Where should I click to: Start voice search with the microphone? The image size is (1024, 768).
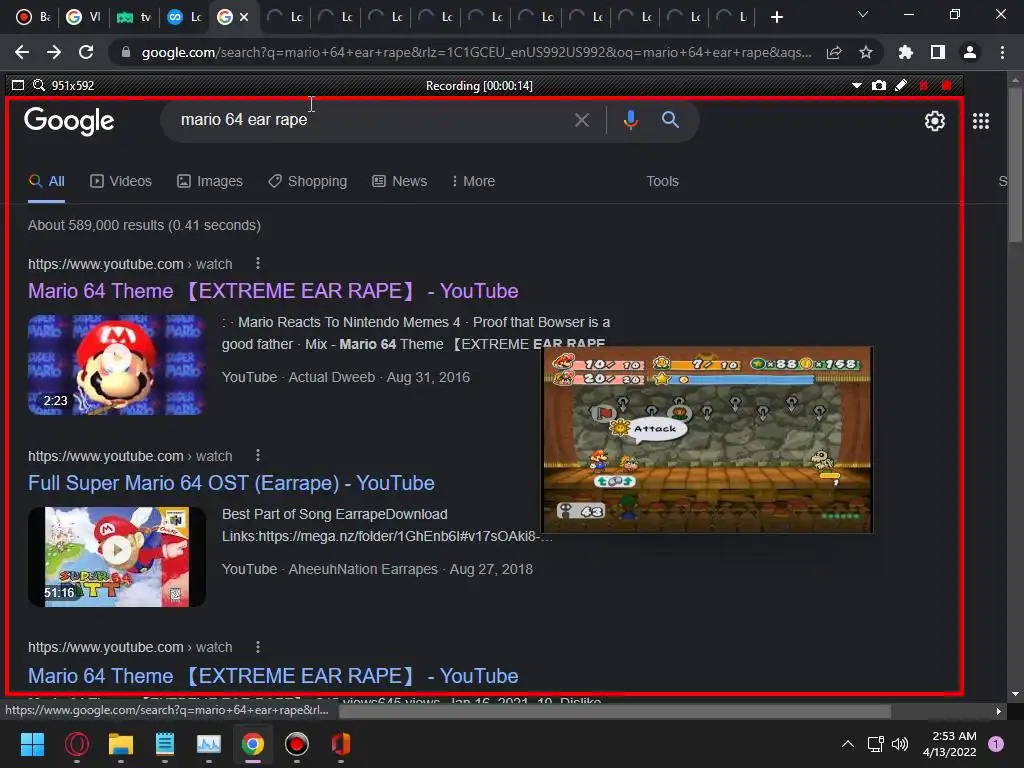[630, 120]
